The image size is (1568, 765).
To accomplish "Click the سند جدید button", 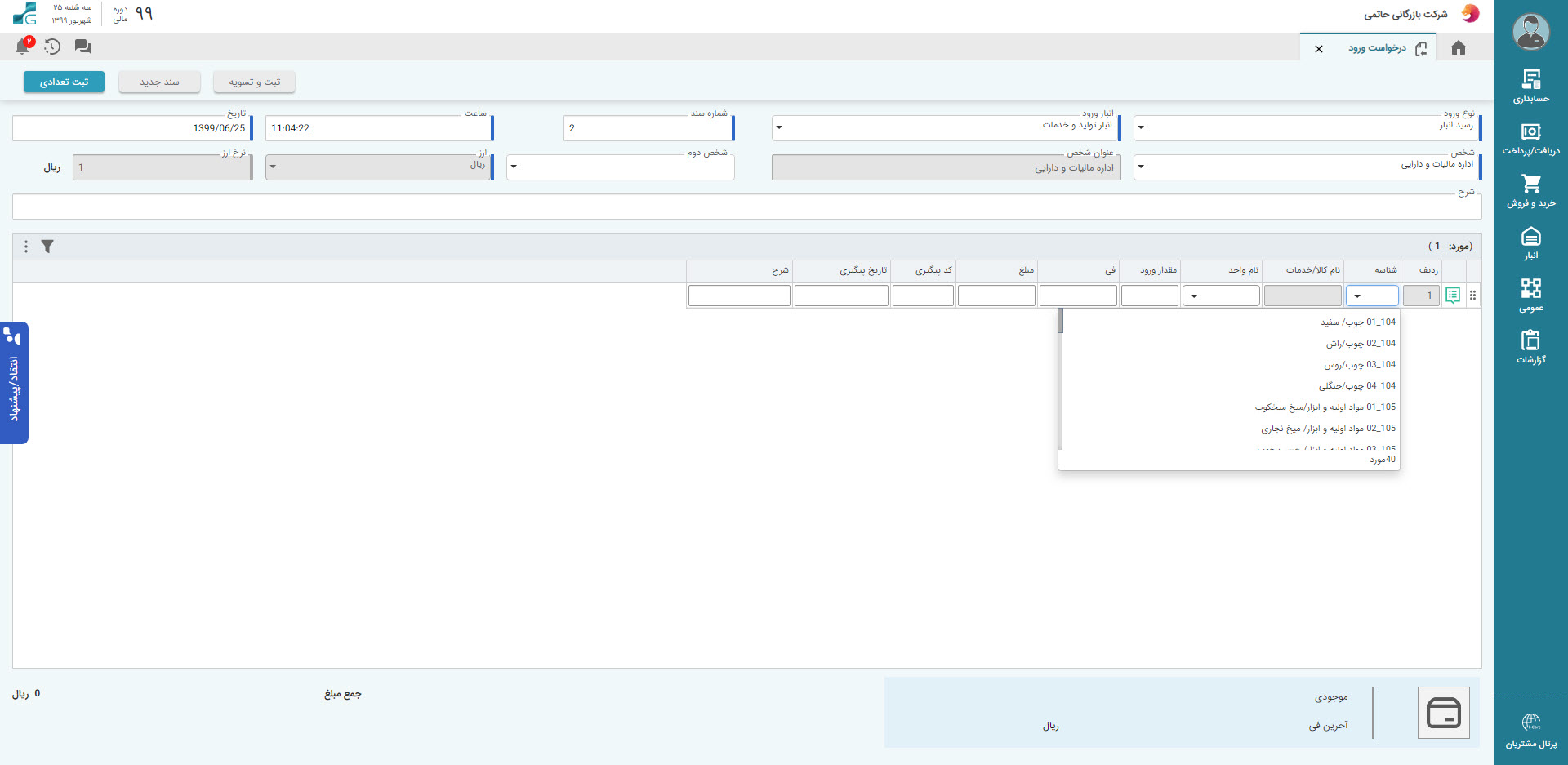I will (159, 82).
